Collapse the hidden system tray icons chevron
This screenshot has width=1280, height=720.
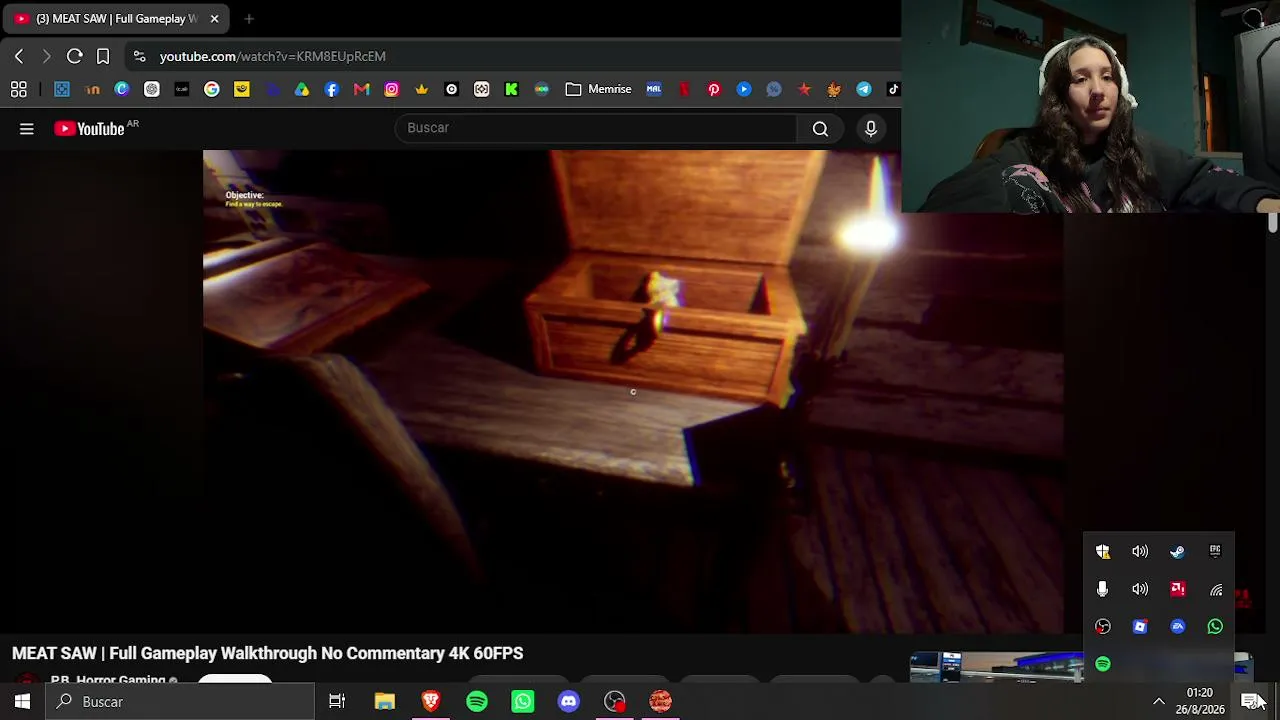click(1159, 701)
